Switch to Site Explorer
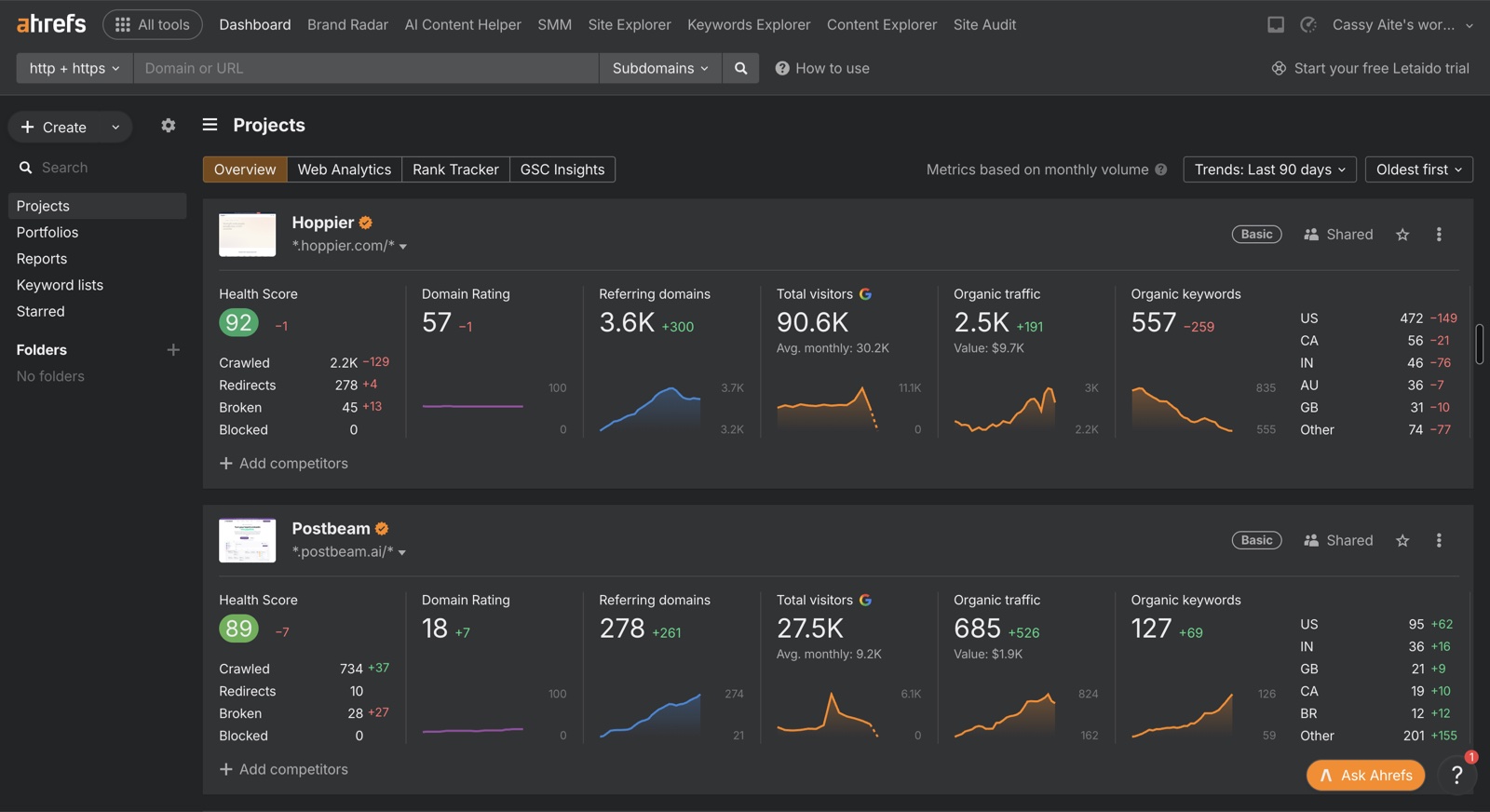Image resolution: width=1490 pixels, height=812 pixels. pos(630,24)
